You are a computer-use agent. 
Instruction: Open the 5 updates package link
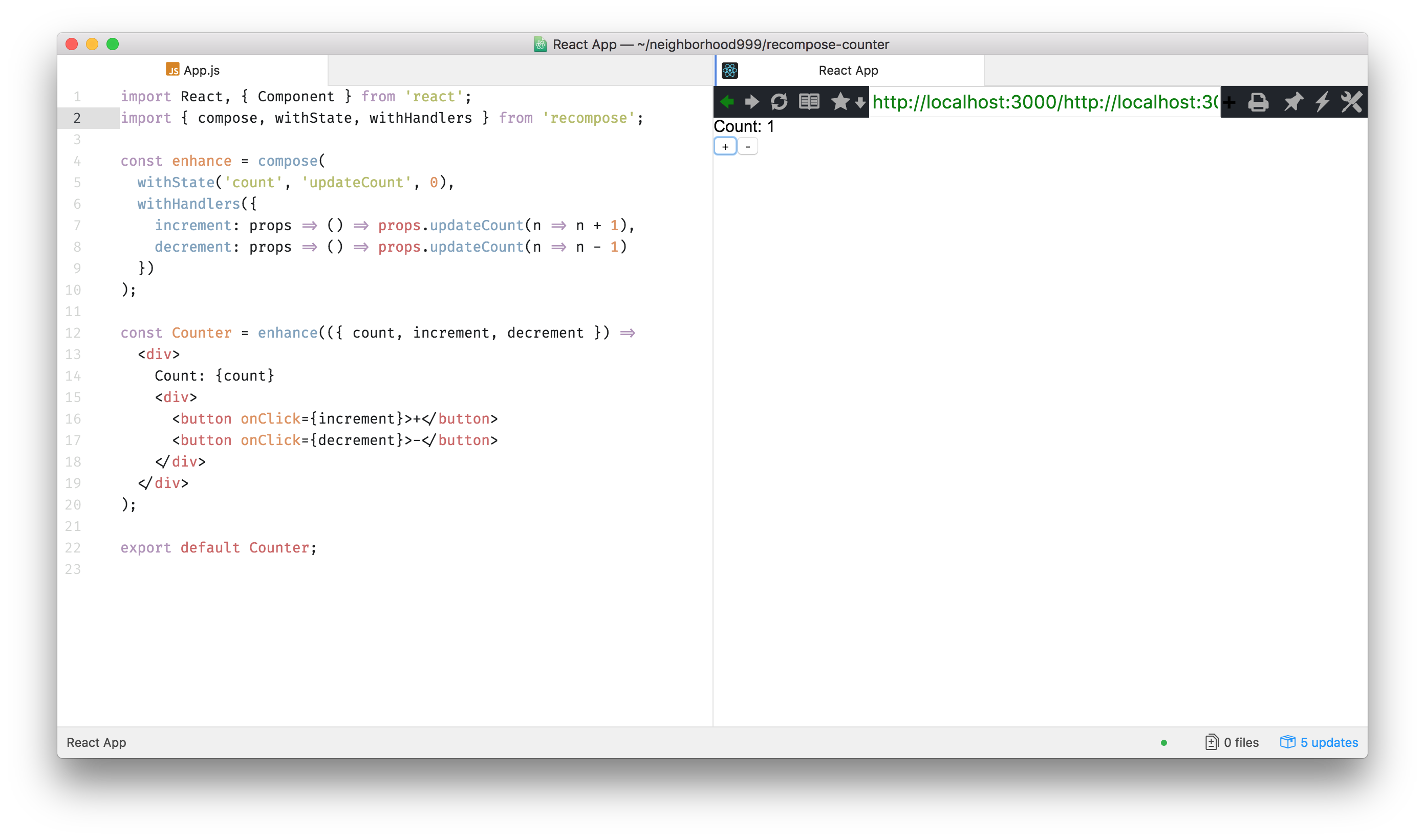(1319, 742)
